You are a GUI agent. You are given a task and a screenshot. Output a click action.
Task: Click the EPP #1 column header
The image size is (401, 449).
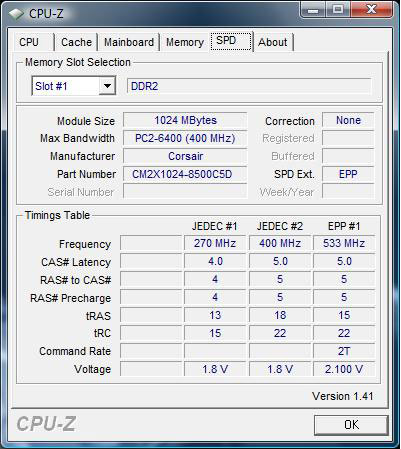pyautogui.click(x=344, y=226)
